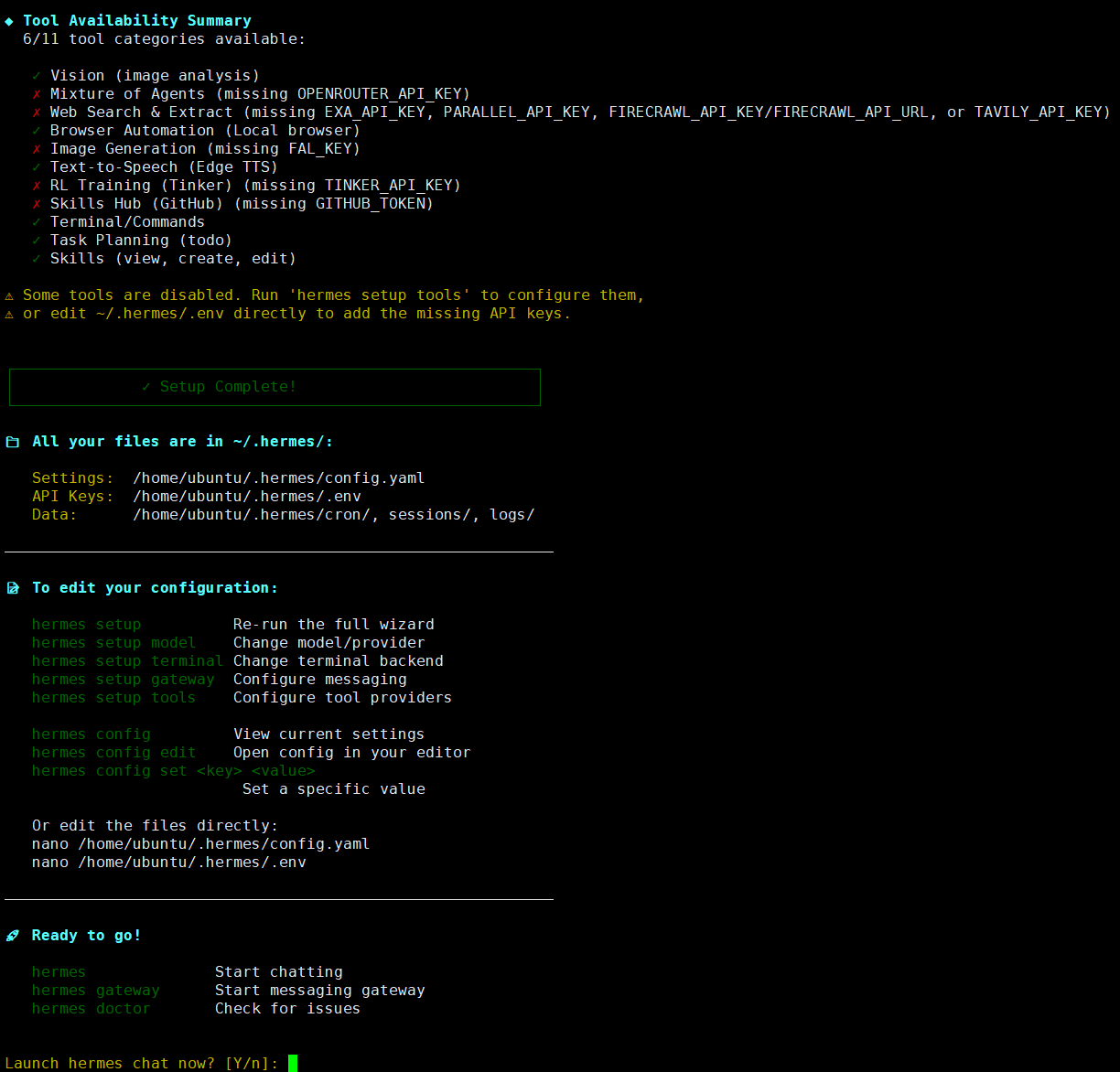The image size is (1120, 1072).
Task: Click the 'nano /home/ubuntu/.hermes/config.yaml' line
Action: pyautogui.click(x=201, y=844)
